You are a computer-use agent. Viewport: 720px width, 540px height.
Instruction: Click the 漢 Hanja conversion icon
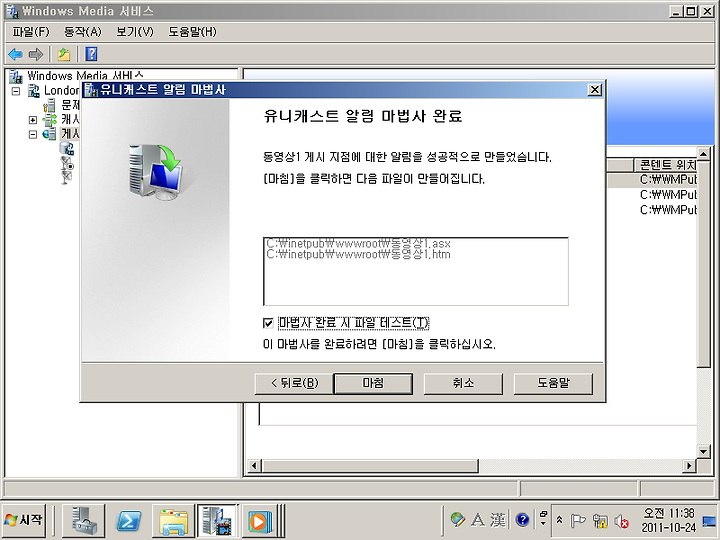498,520
